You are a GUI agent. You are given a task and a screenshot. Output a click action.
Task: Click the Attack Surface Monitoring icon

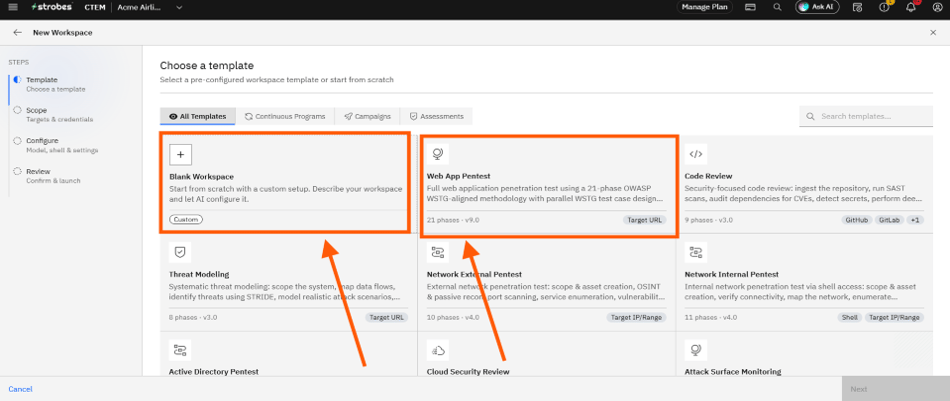[x=696, y=350]
